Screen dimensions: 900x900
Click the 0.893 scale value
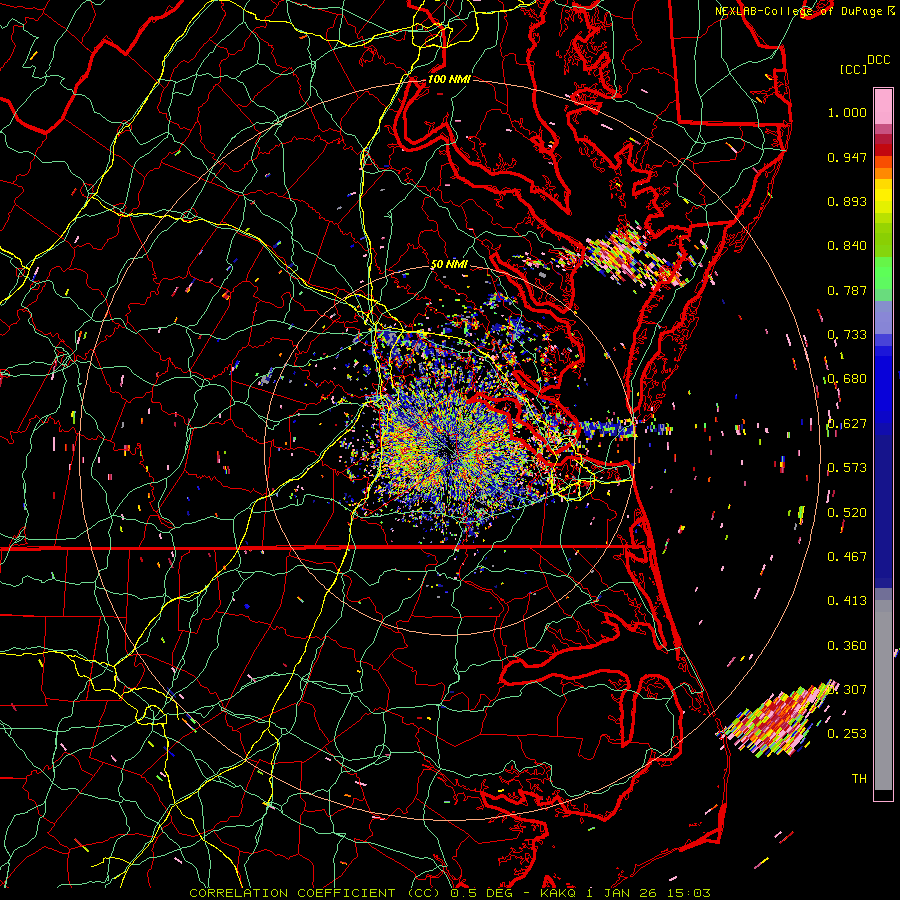tap(847, 201)
